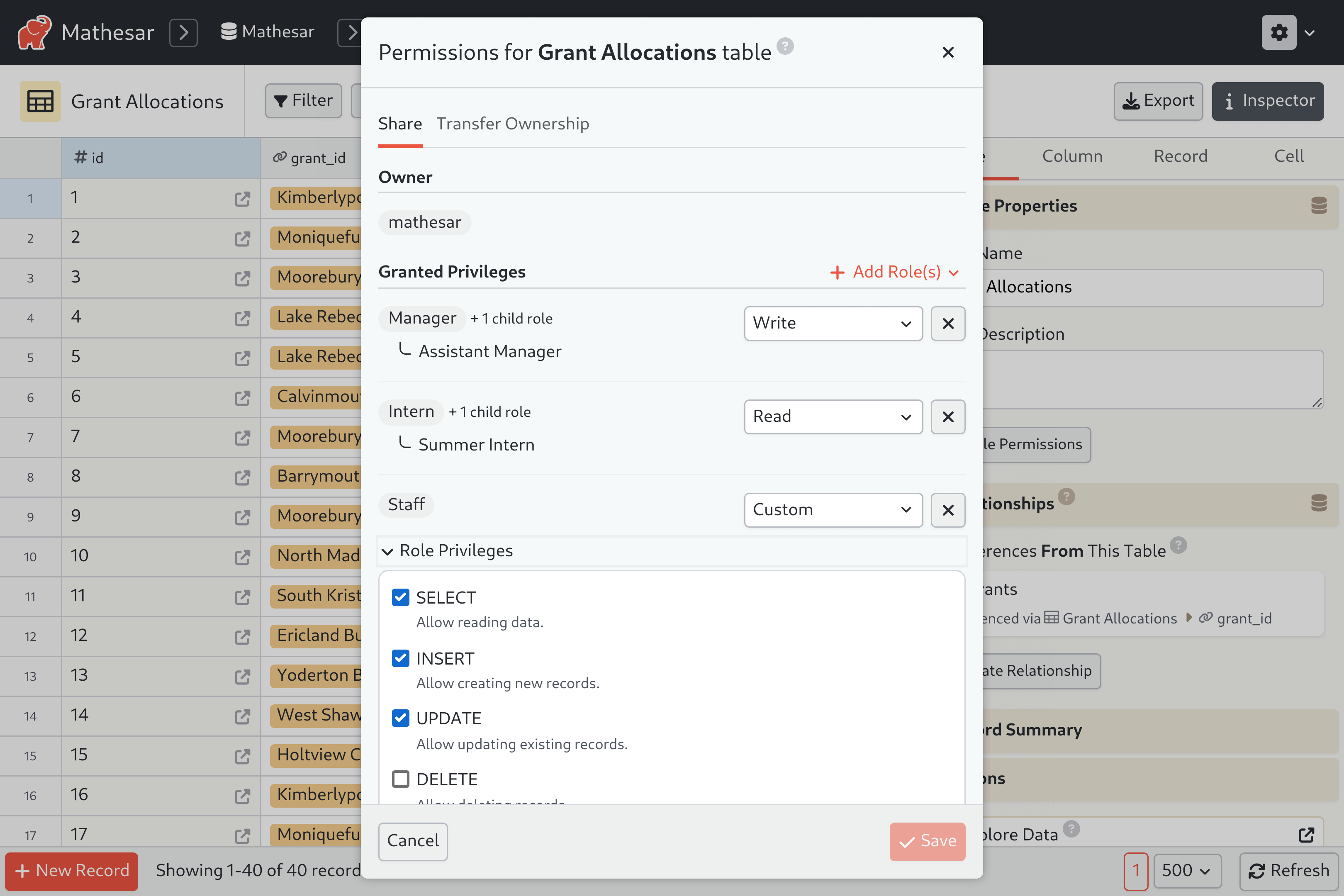The image size is (1344, 896).
Task: Open the Export options
Action: click(x=1158, y=101)
